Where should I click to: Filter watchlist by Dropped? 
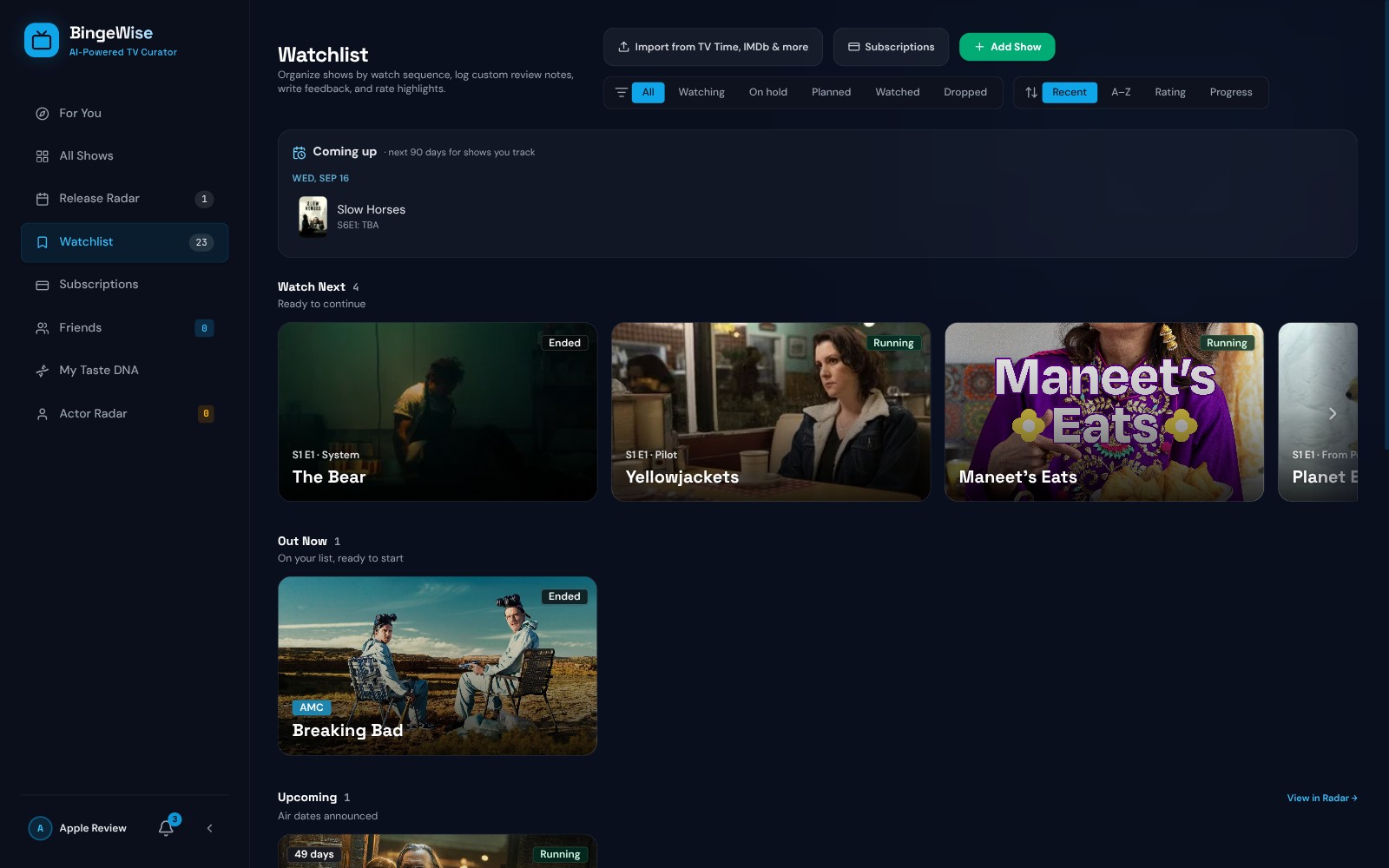tap(965, 92)
